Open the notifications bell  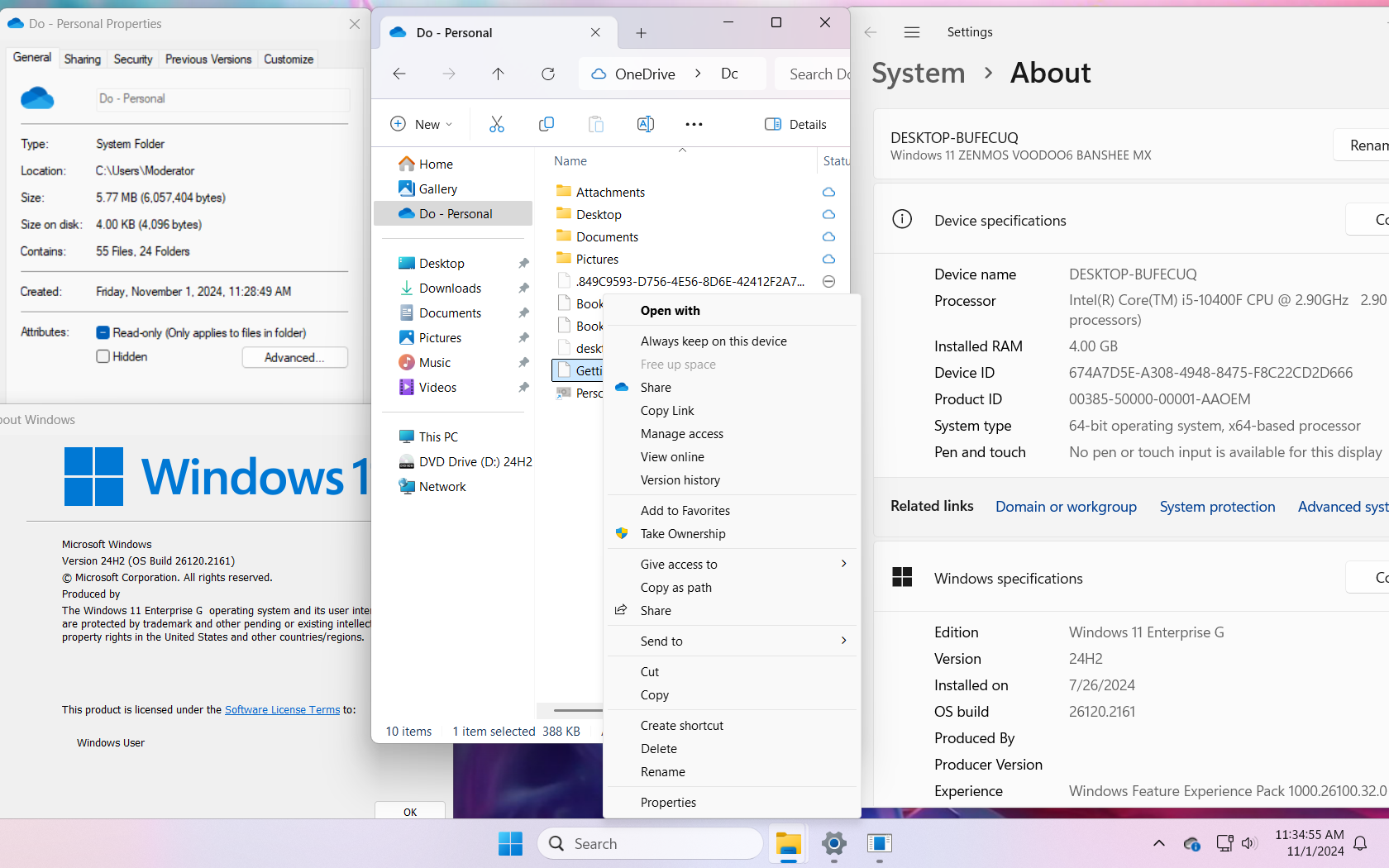click(x=1360, y=843)
